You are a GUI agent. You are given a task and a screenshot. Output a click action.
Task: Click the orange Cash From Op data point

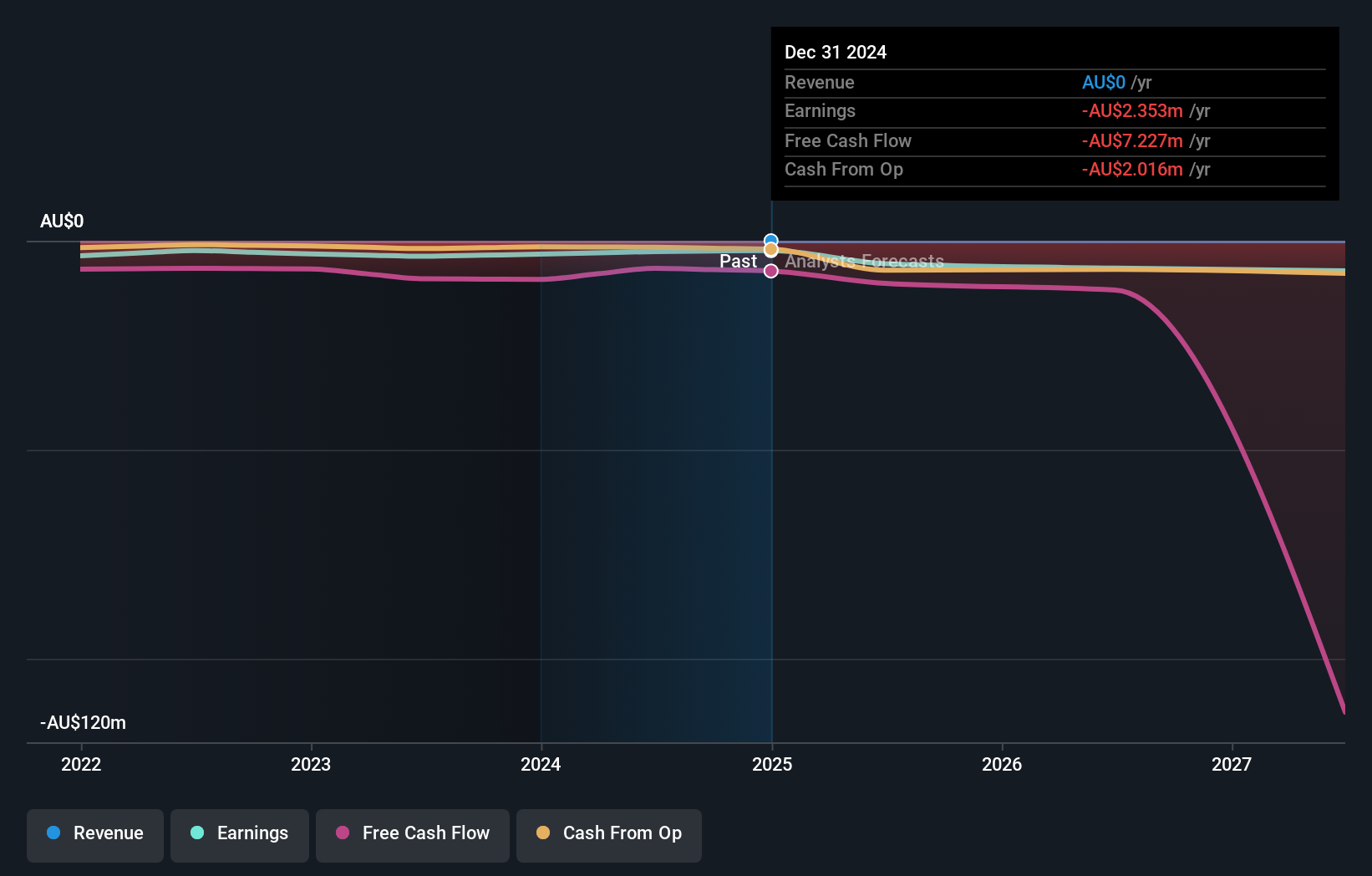(x=771, y=250)
